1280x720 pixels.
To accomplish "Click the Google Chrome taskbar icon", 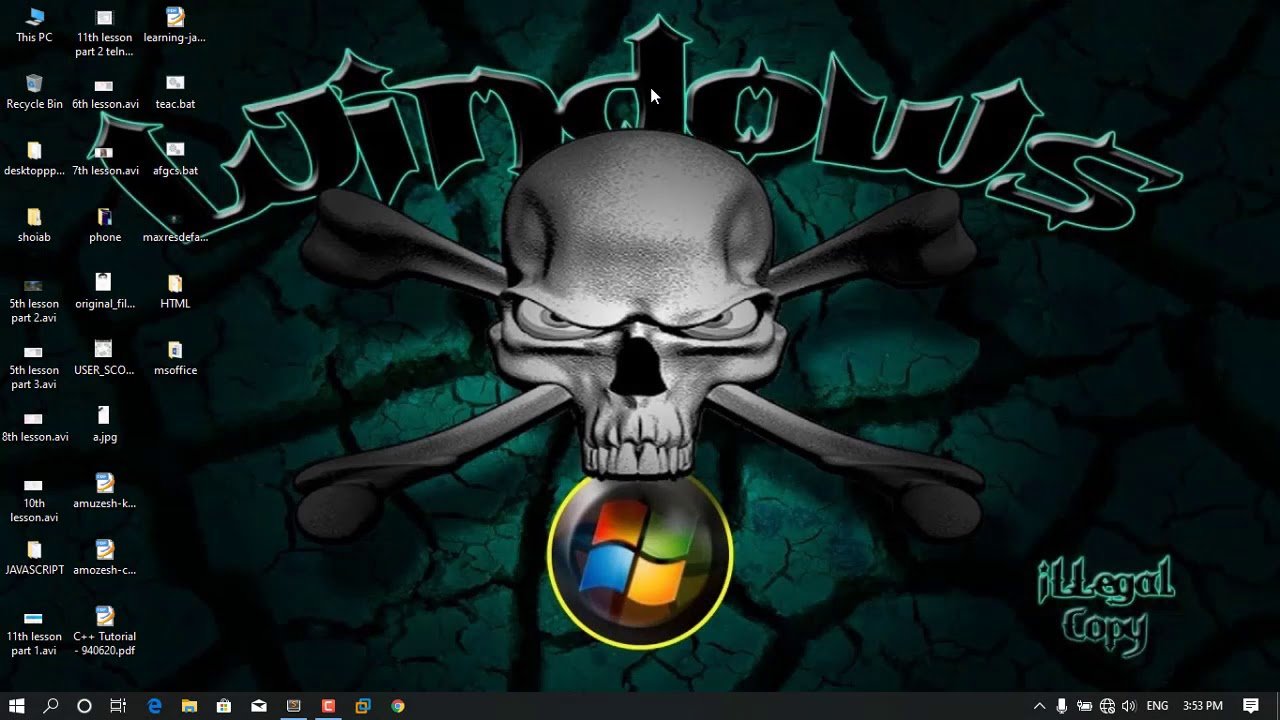I will point(398,706).
